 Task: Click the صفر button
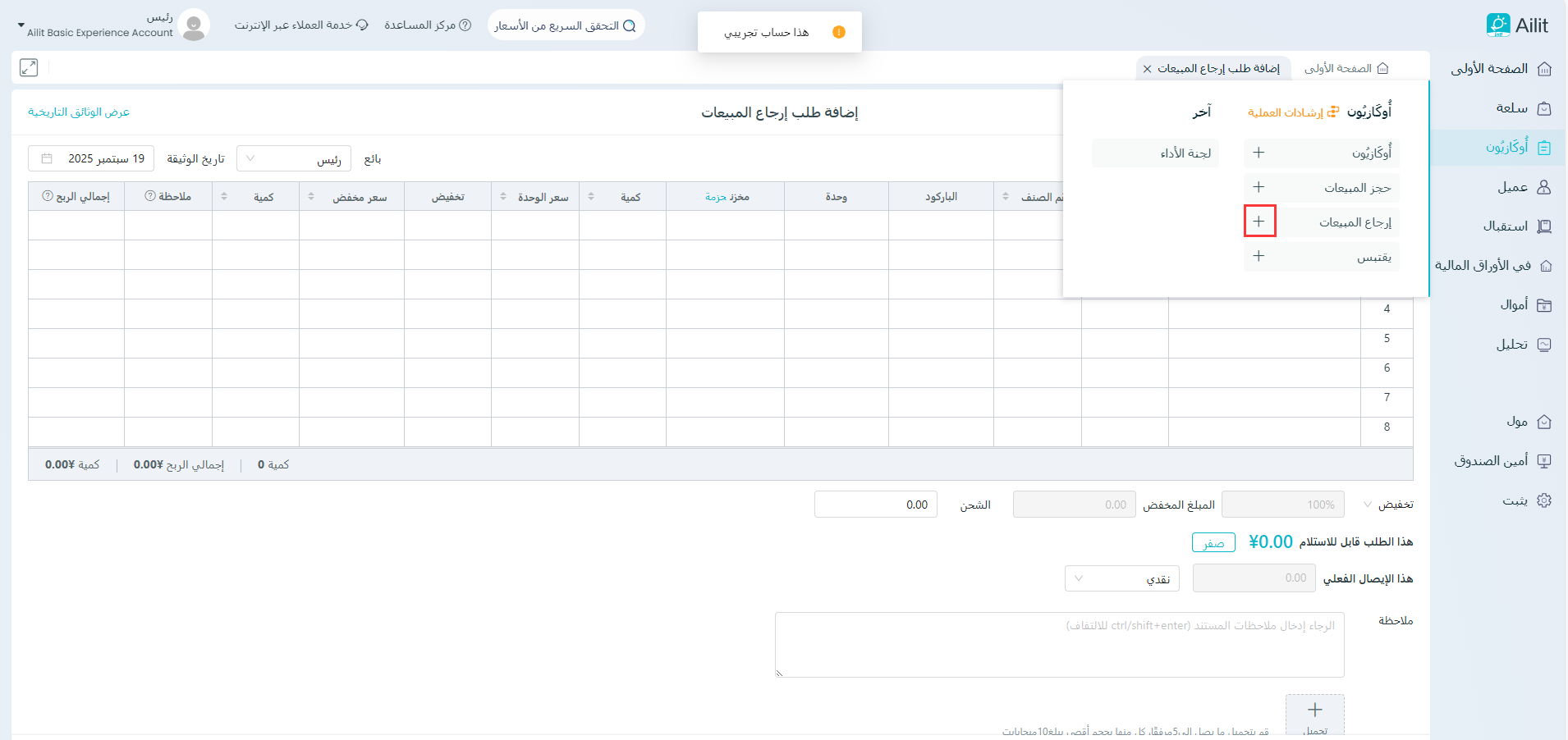coord(1213,543)
